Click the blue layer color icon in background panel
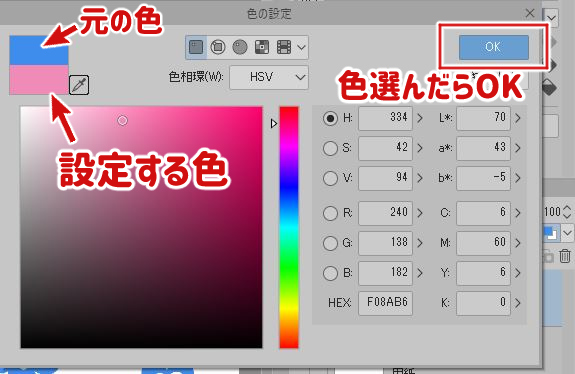 click(x=551, y=233)
